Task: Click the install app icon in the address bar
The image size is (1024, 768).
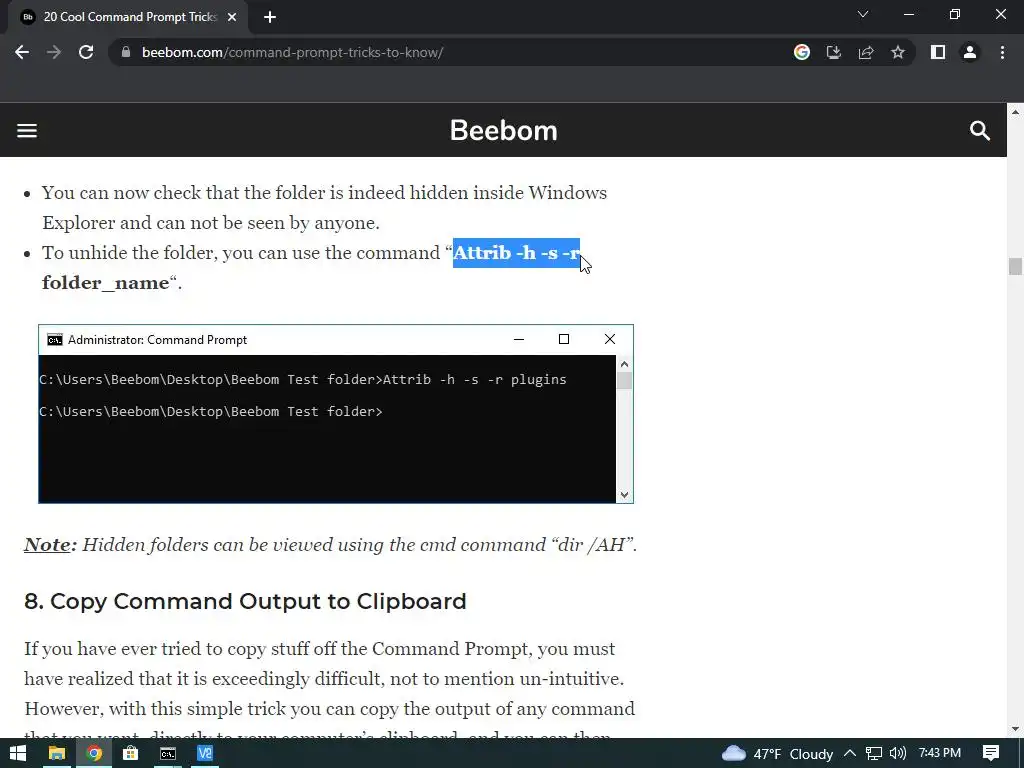Action: (834, 52)
